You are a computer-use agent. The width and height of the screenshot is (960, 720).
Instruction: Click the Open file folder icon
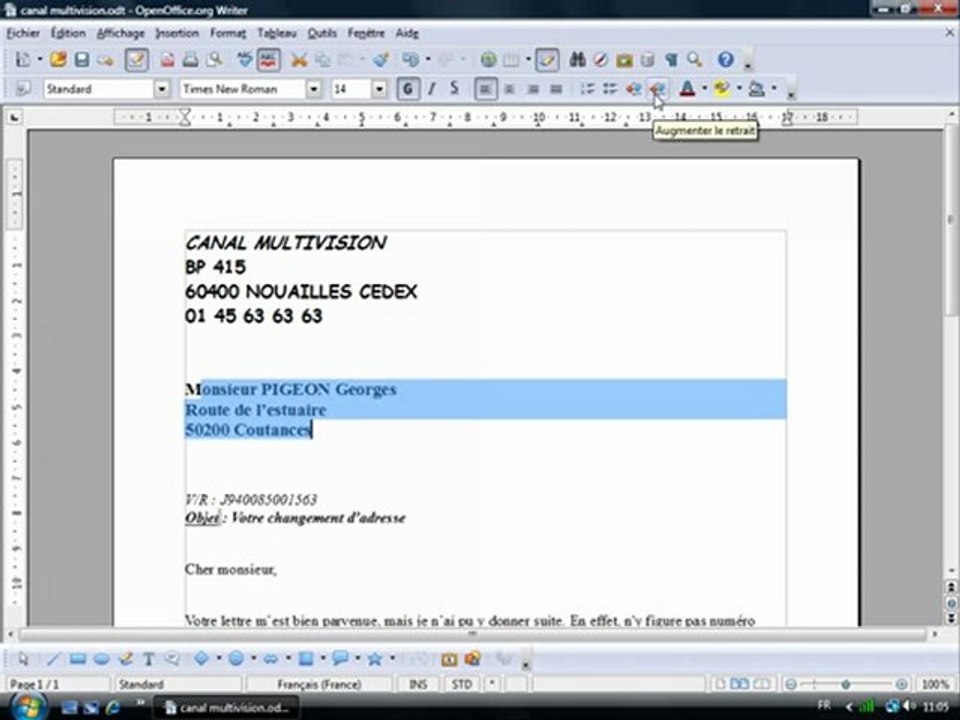pyautogui.click(x=58, y=59)
